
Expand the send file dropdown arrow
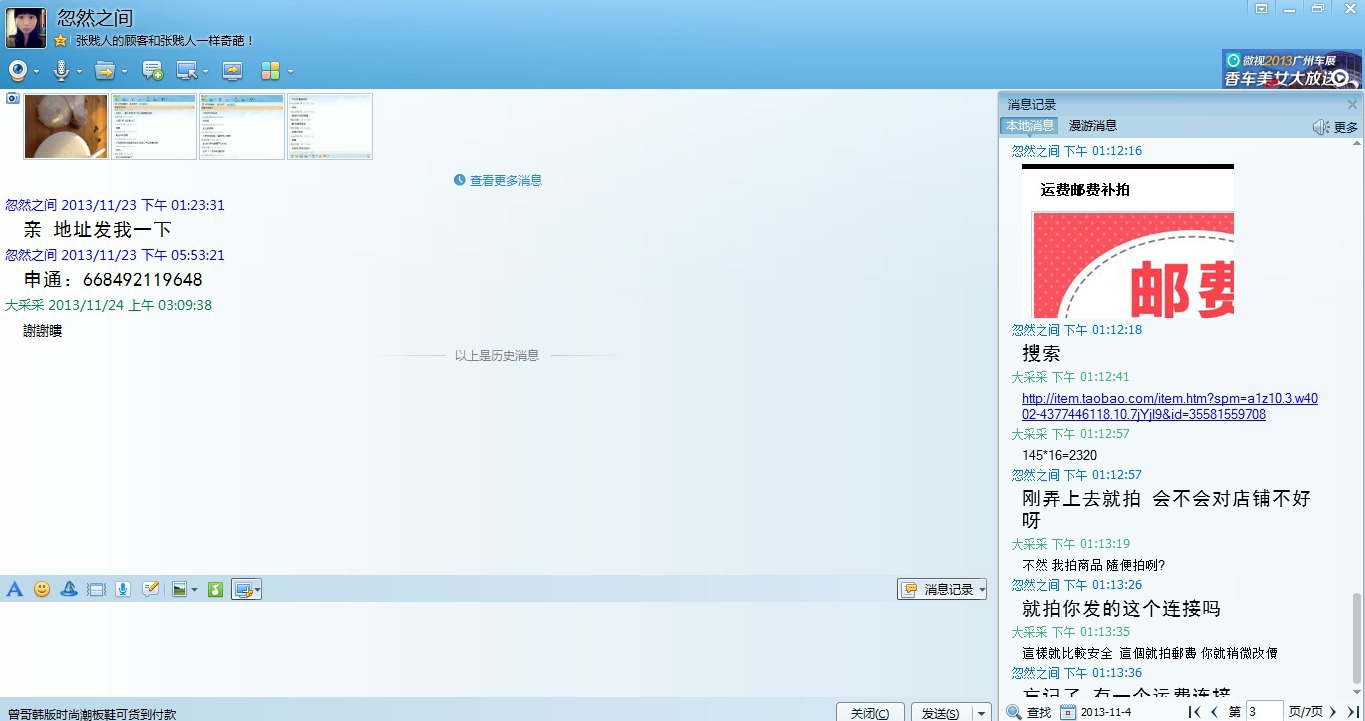pyautogui.click(x=124, y=72)
